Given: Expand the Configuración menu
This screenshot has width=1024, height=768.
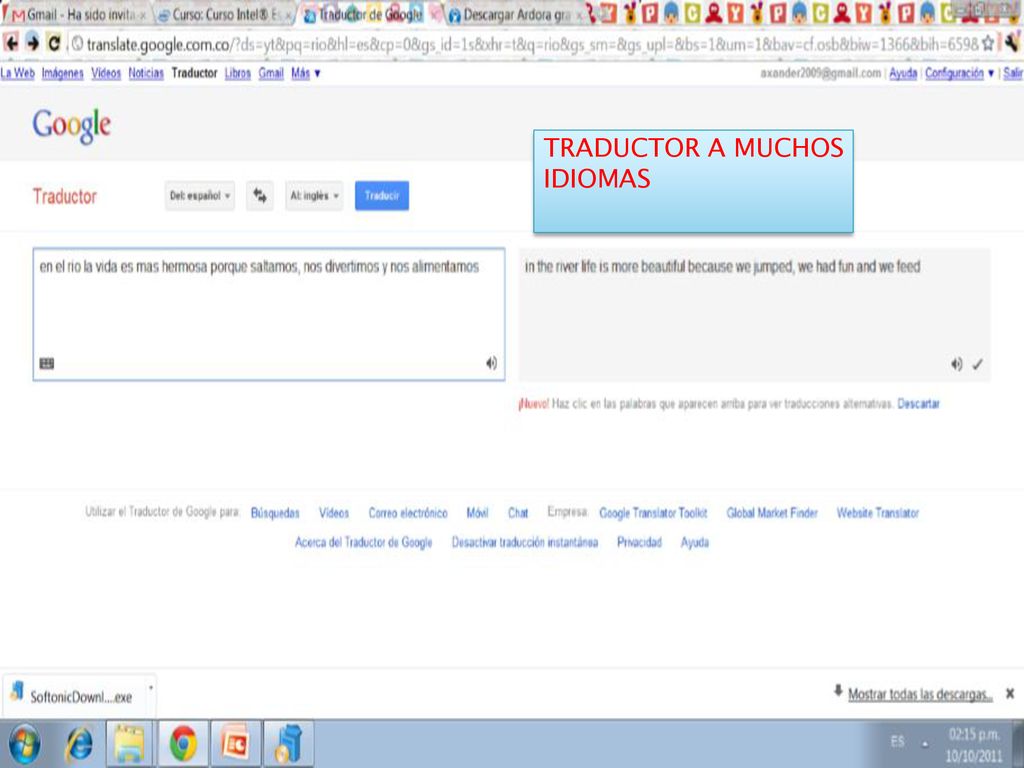Looking at the screenshot, I should 959,73.
